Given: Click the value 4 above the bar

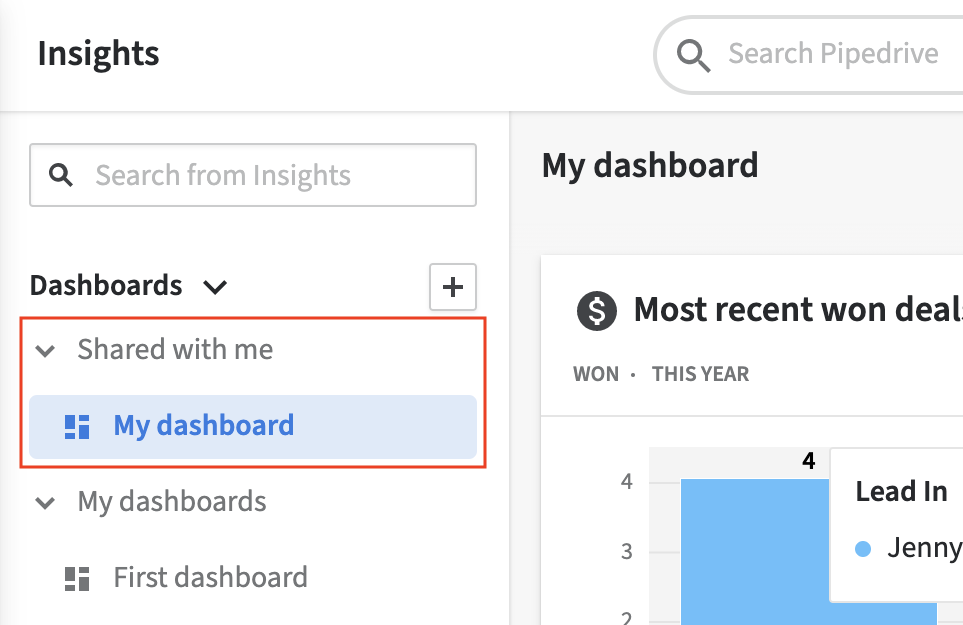Looking at the screenshot, I should coord(807,460).
